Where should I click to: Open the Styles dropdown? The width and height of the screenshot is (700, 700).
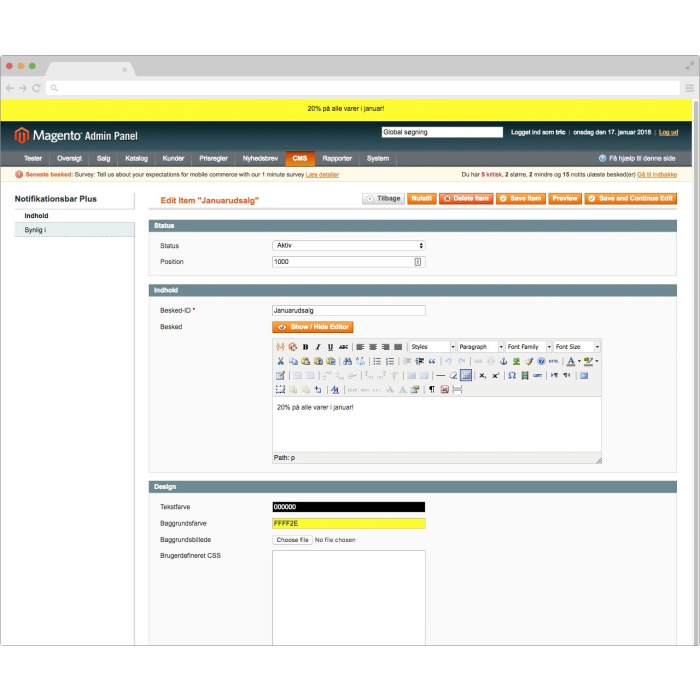point(433,347)
